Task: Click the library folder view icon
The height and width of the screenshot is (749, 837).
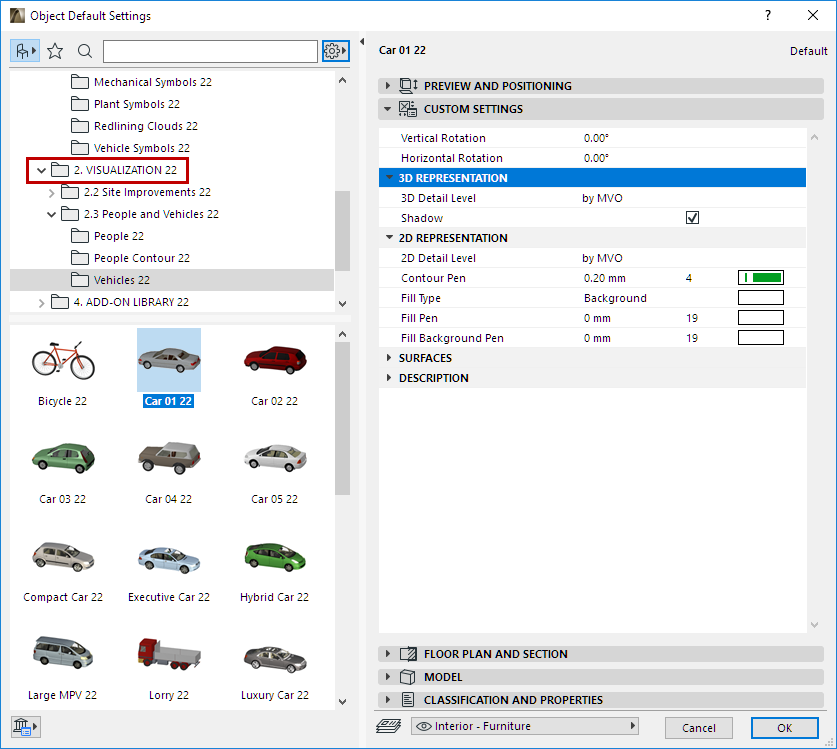Action: click(25, 51)
